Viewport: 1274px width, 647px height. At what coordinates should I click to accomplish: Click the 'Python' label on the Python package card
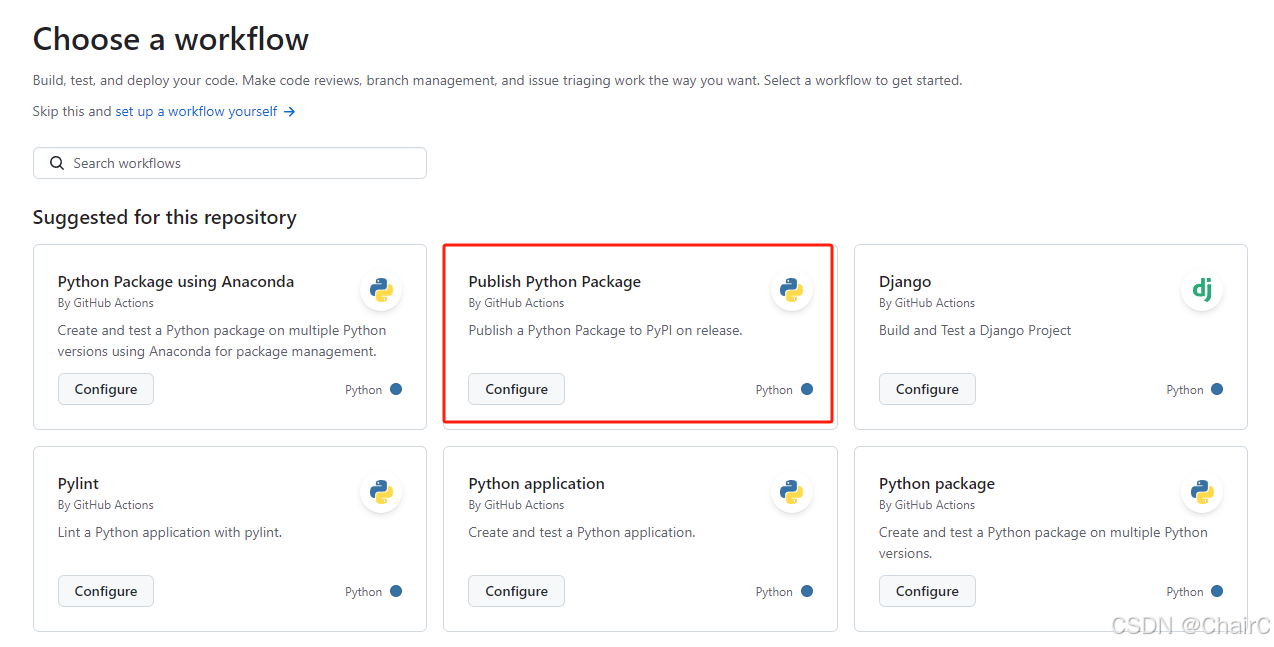pos(1185,592)
